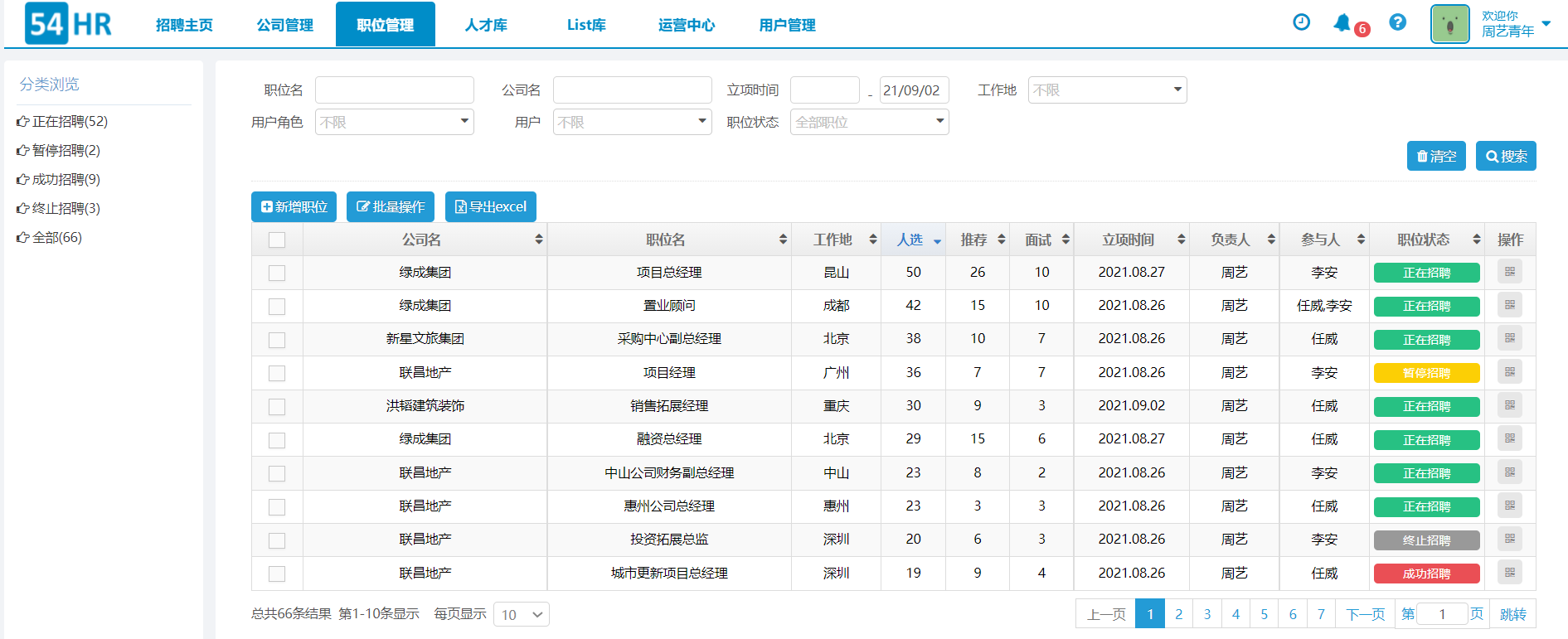
Task: Open 人才库 tab
Action: [x=486, y=25]
